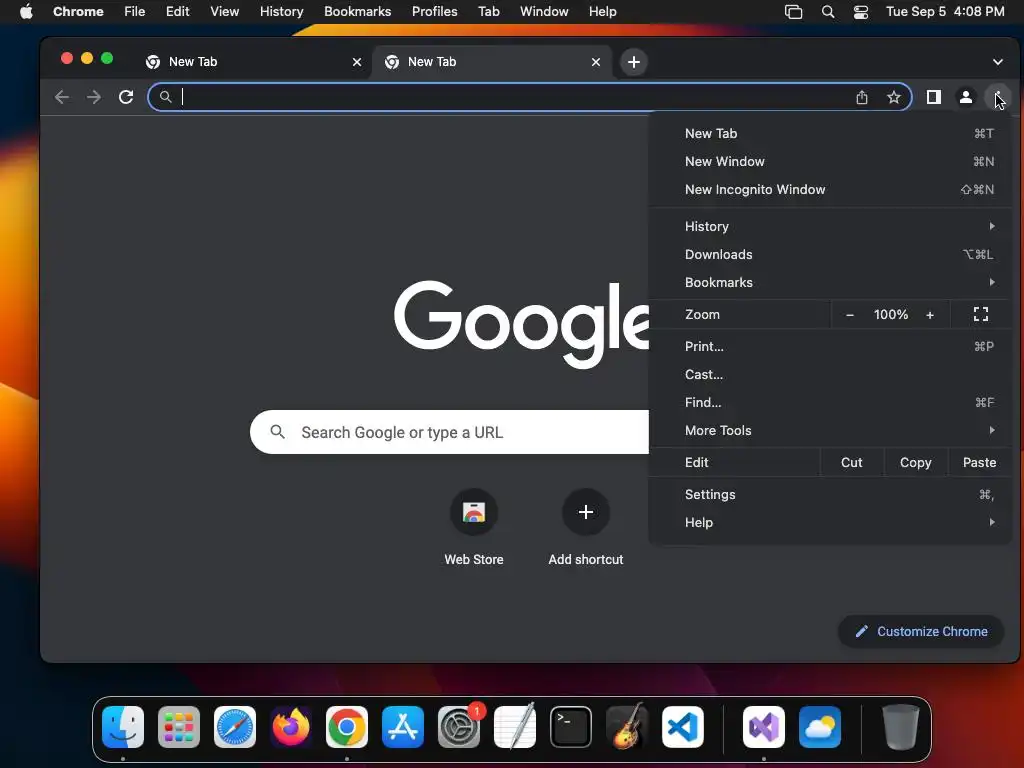Increase zoom with the plus button

pyautogui.click(x=930, y=315)
